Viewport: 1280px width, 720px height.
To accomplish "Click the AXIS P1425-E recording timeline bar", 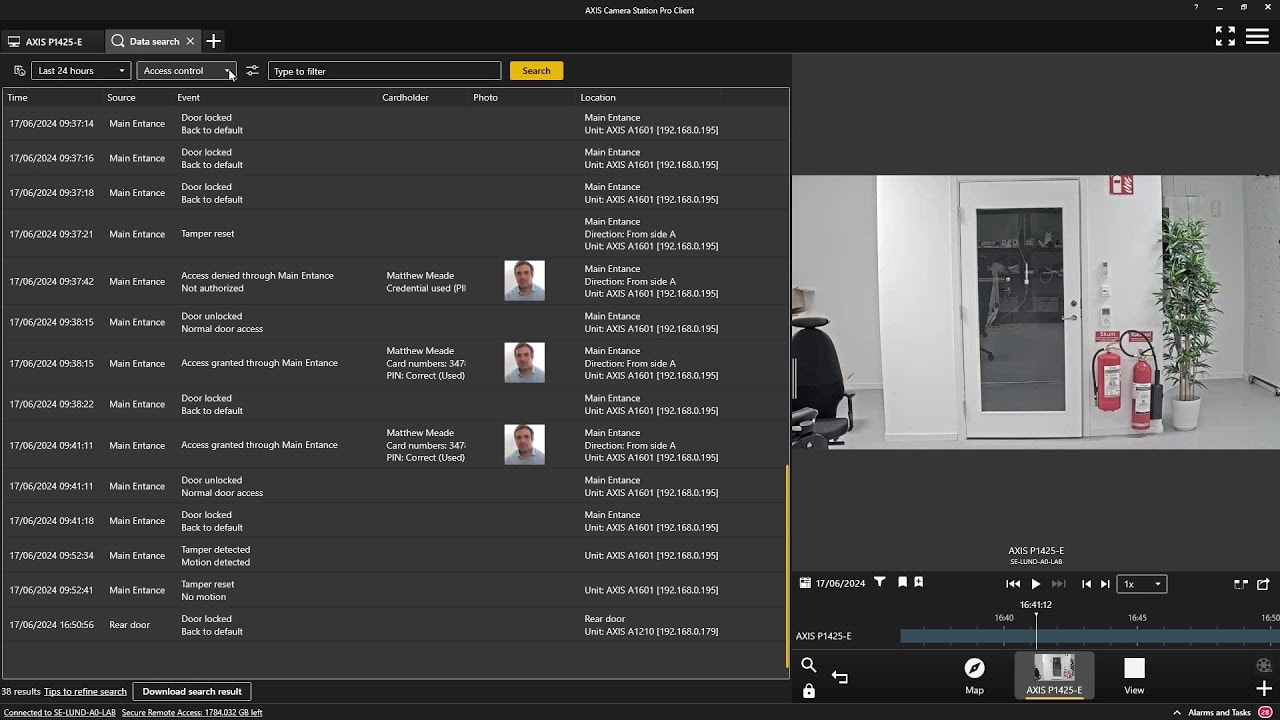I will 1090,636.
